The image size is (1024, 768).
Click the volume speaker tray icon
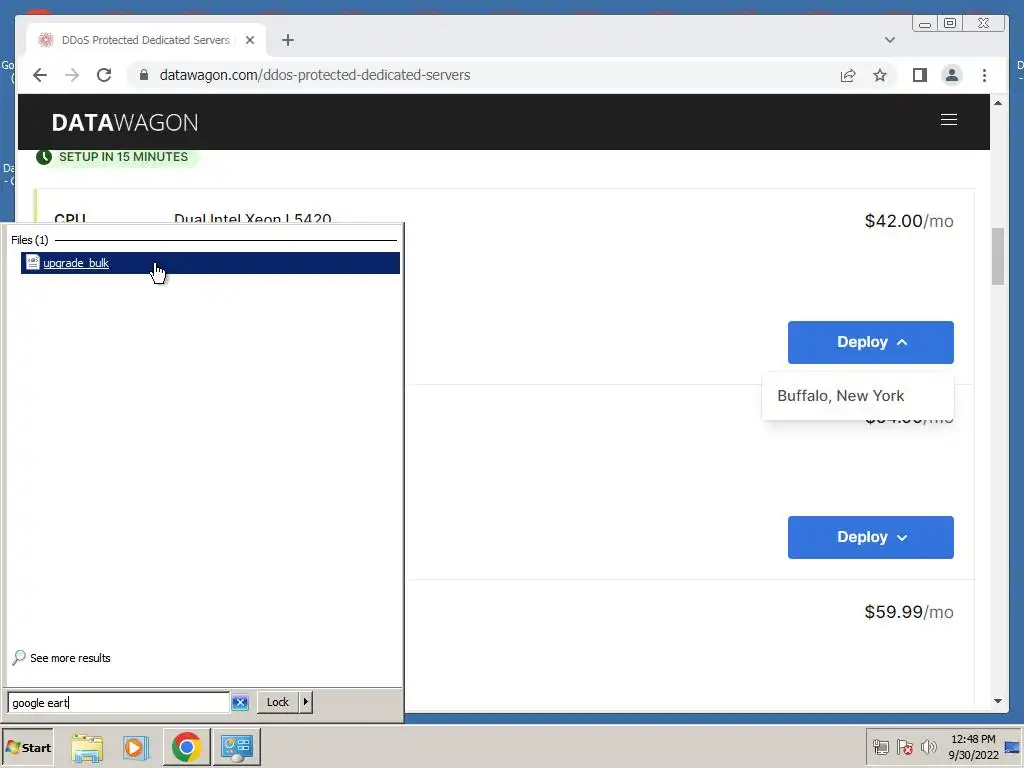pyautogui.click(x=929, y=747)
